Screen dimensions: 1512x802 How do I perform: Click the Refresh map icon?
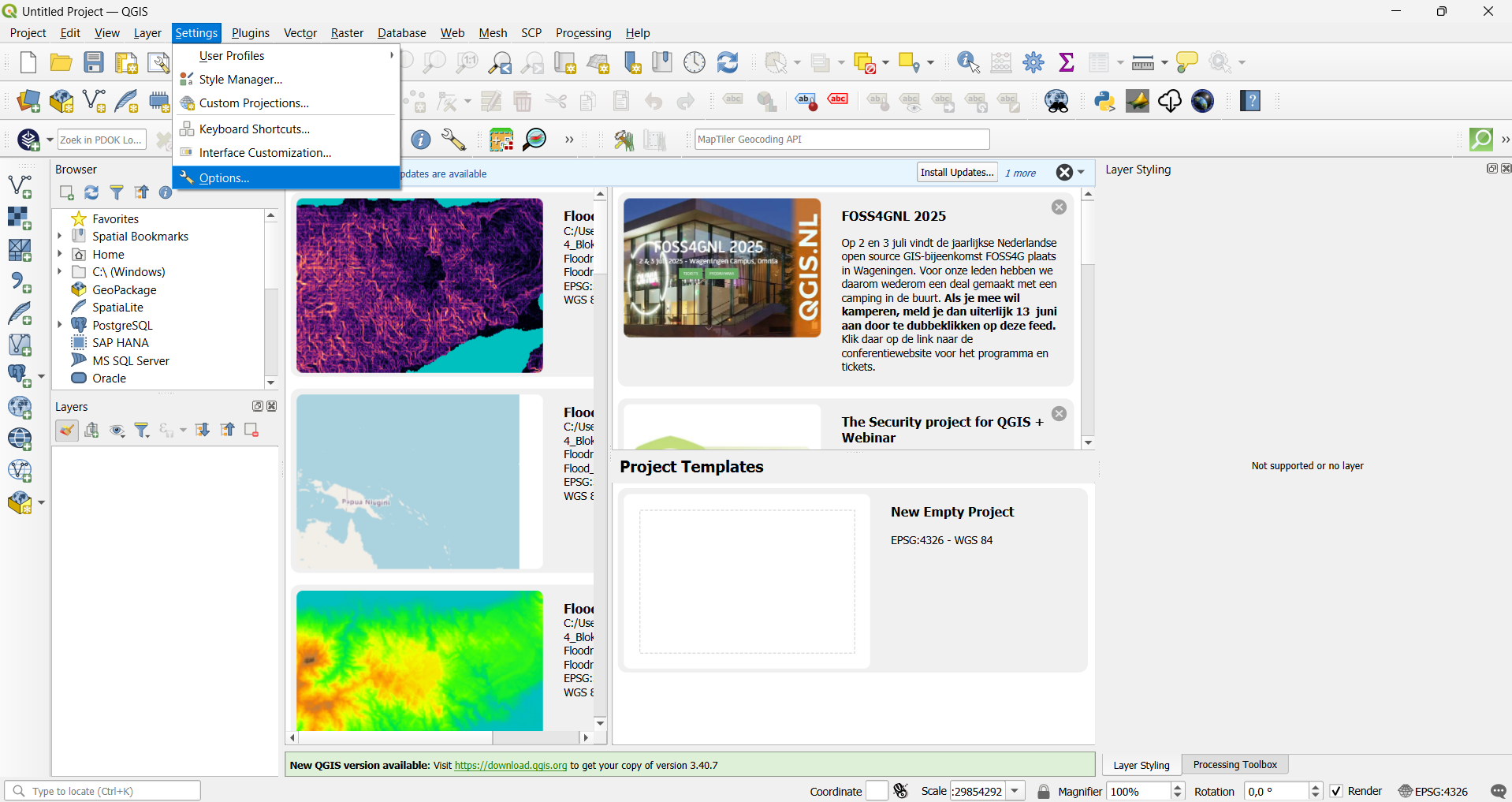(x=728, y=62)
